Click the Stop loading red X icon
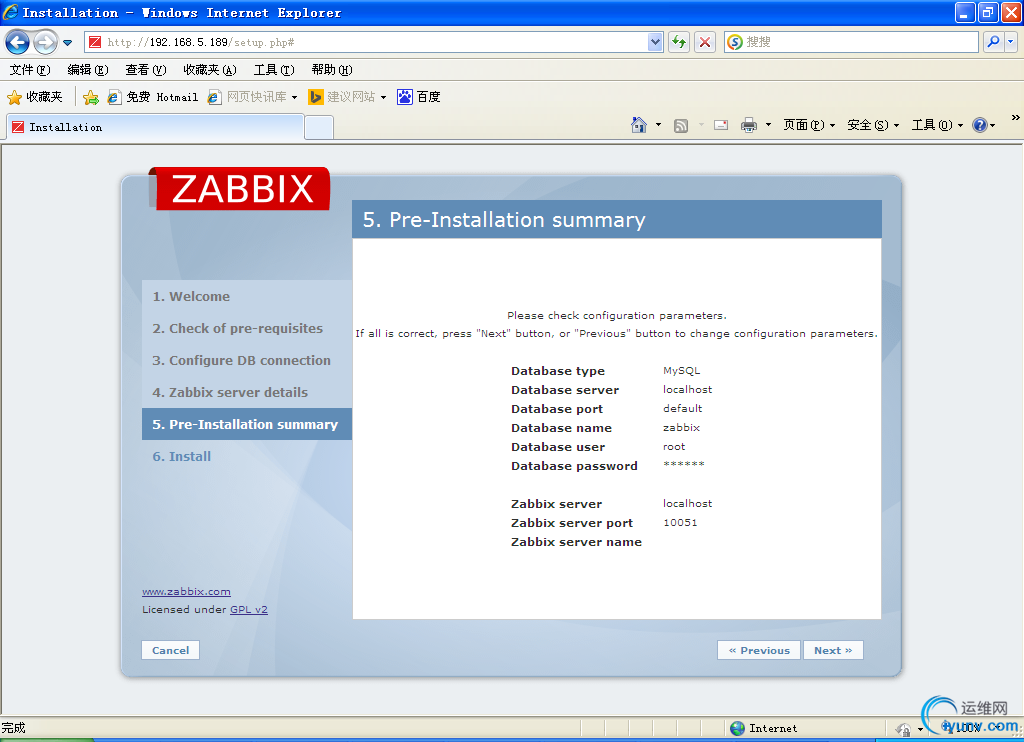 [x=705, y=42]
